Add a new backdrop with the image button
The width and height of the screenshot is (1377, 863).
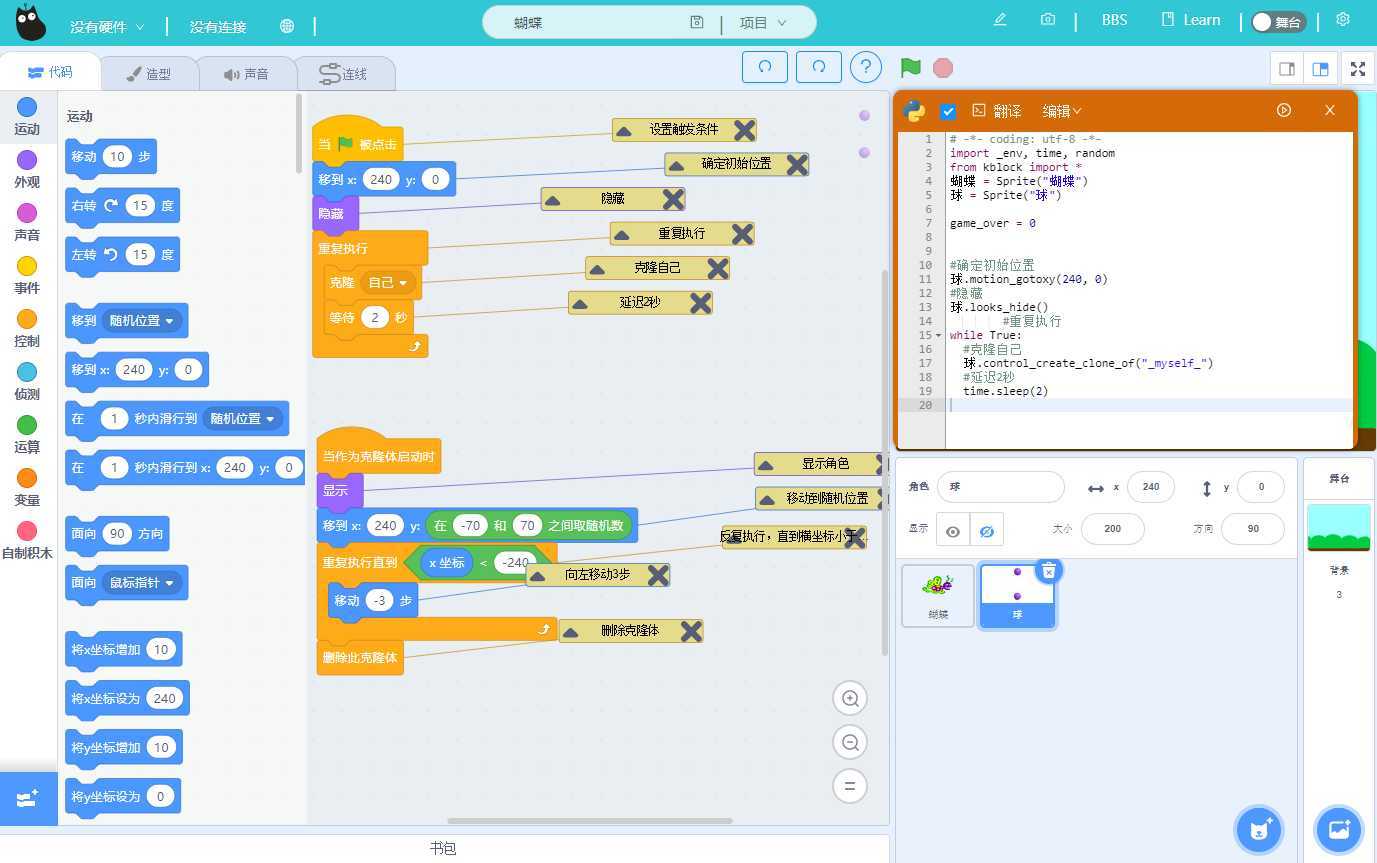pos(1338,828)
